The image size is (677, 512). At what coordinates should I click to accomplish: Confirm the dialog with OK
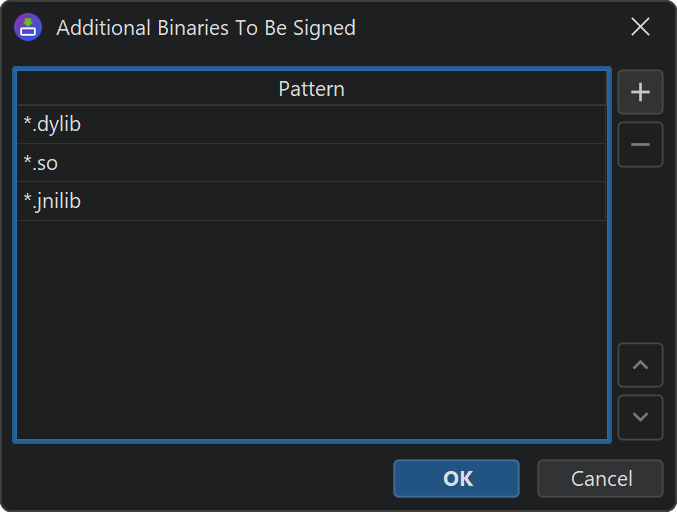click(456, 478)
